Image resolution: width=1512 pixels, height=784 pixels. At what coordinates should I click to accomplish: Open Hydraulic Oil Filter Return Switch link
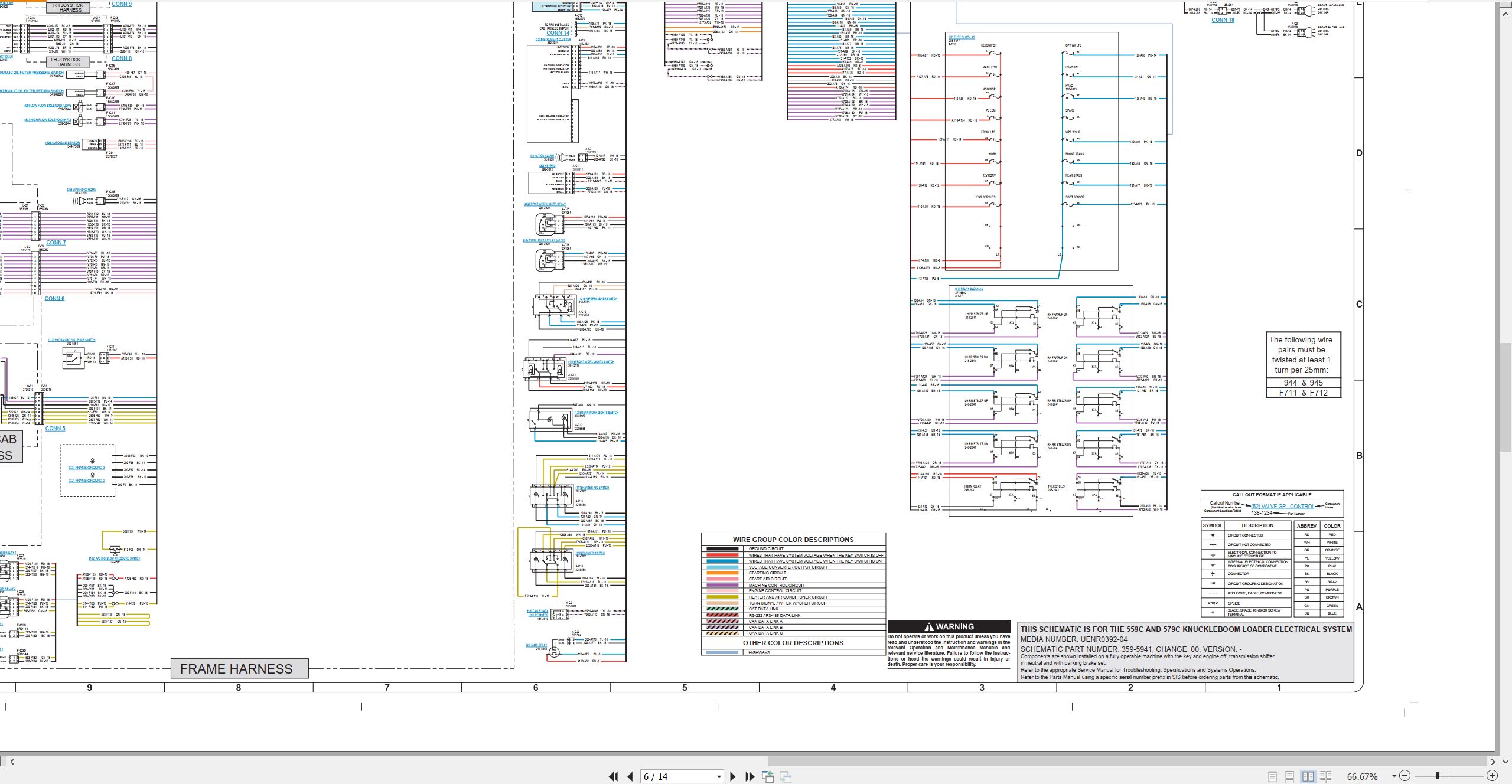coord(32,91)
